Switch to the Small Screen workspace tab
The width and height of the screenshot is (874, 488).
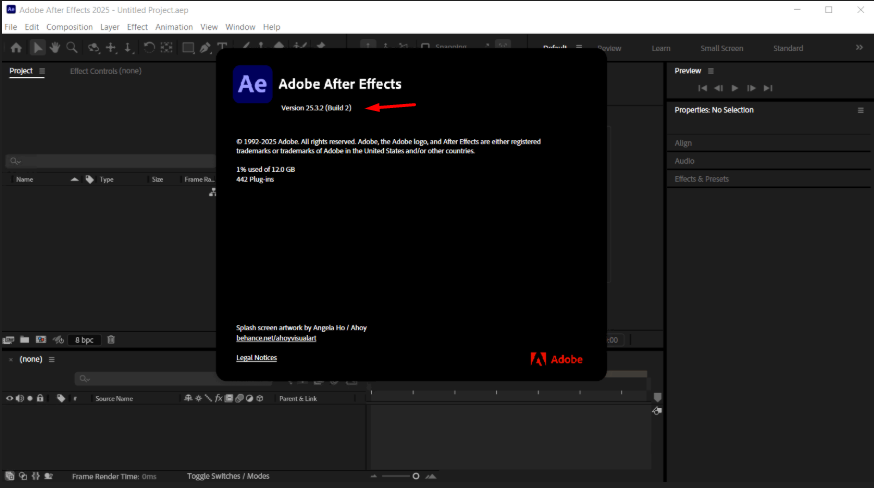click(721, 48)
